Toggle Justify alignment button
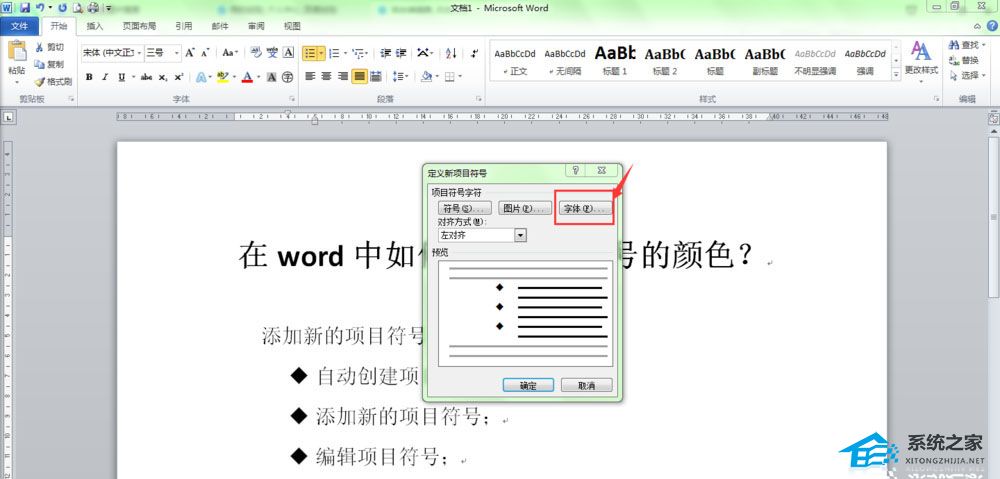Screen dimensions: 1000x479 360,77
